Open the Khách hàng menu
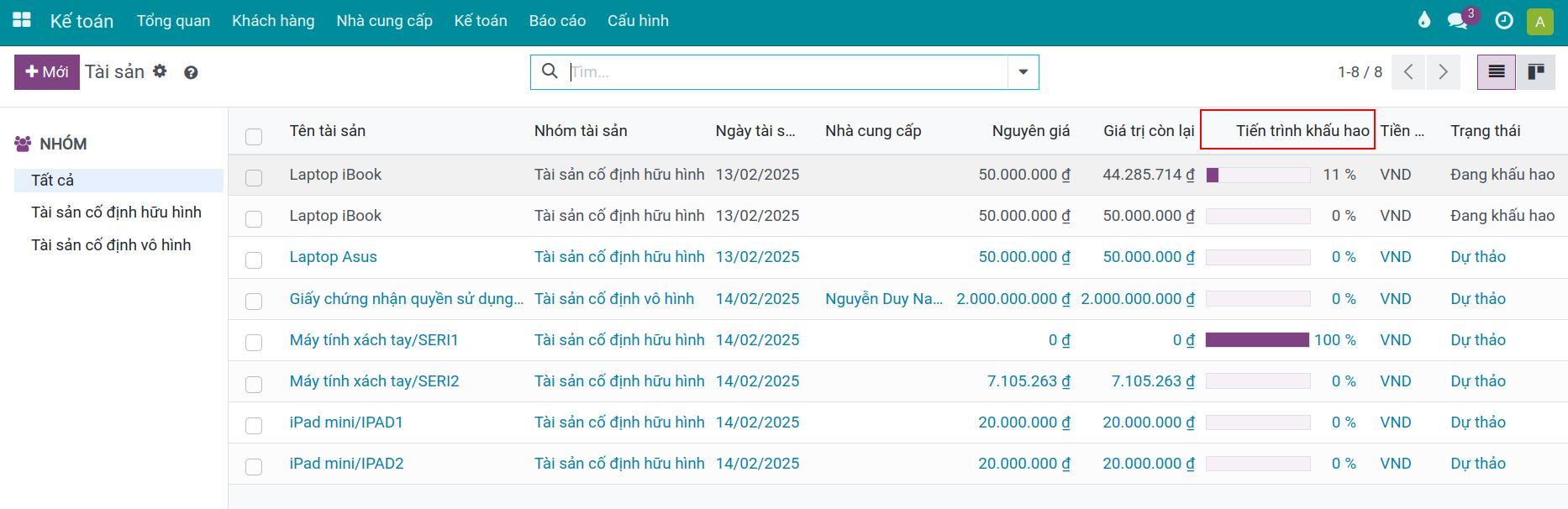 pos(273,21)
